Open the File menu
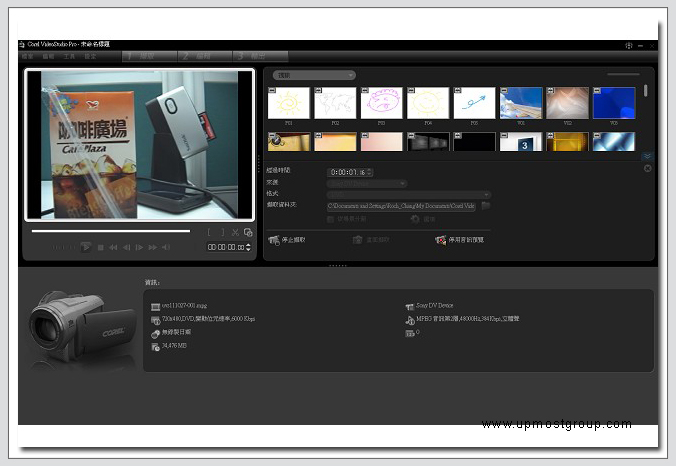Viewport: 676px width, 466px height. (28, 56)
